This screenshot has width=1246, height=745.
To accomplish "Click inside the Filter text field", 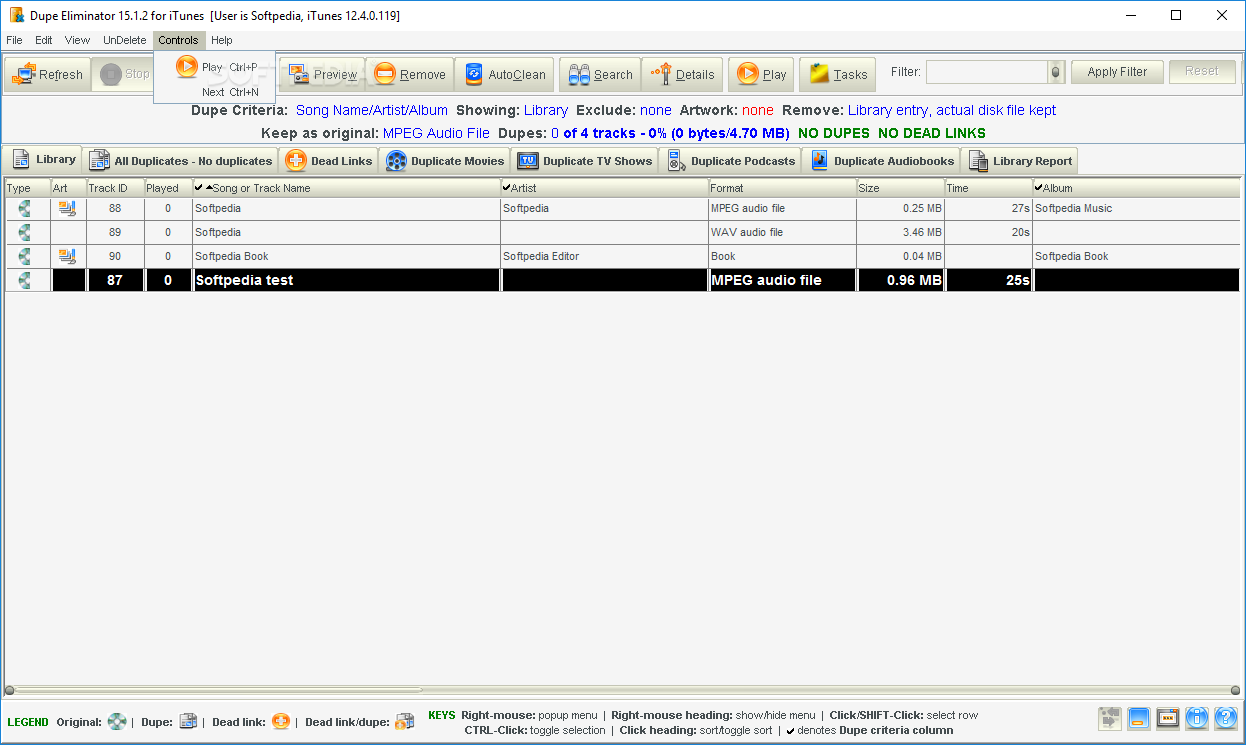I will click(987, 72).
